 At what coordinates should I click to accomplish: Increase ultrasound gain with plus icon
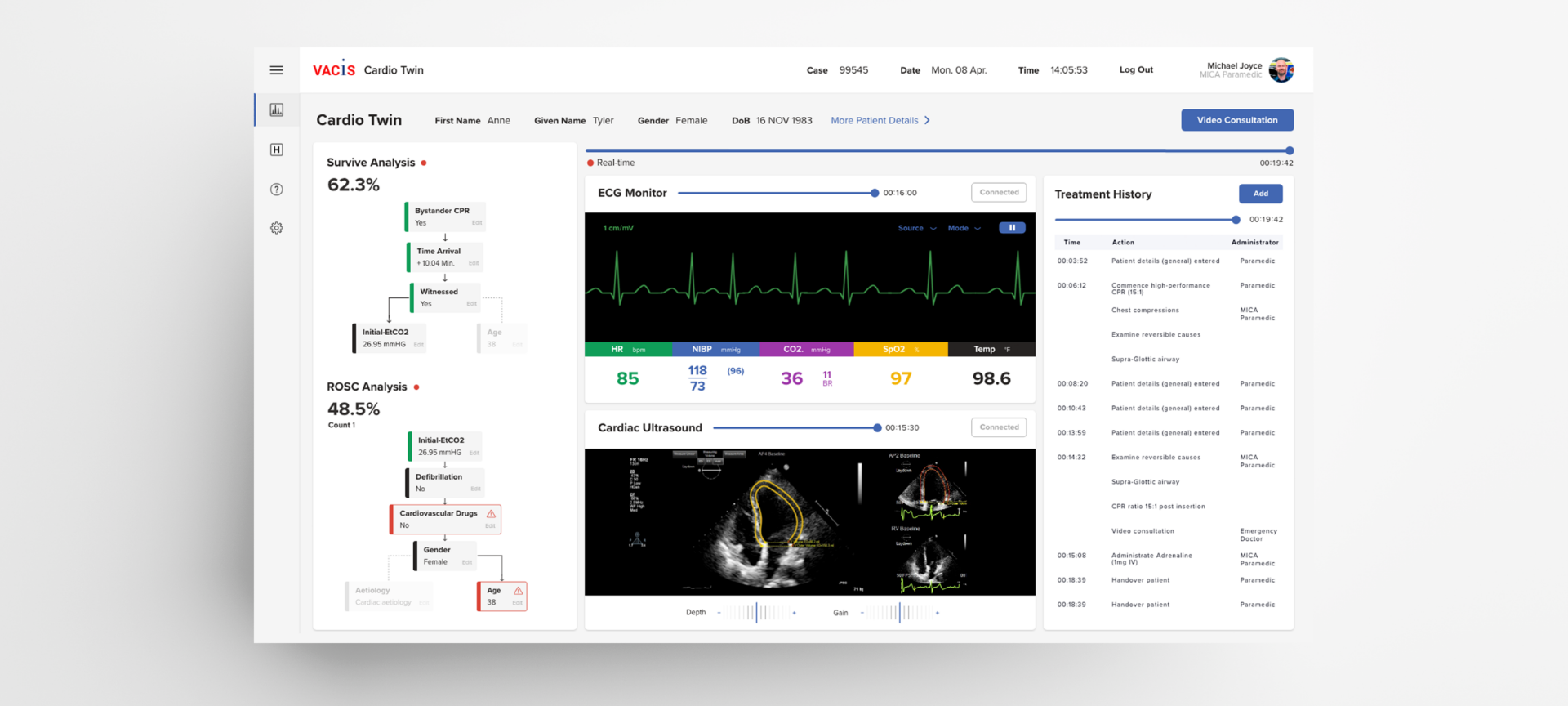click(x=938, y=613)
